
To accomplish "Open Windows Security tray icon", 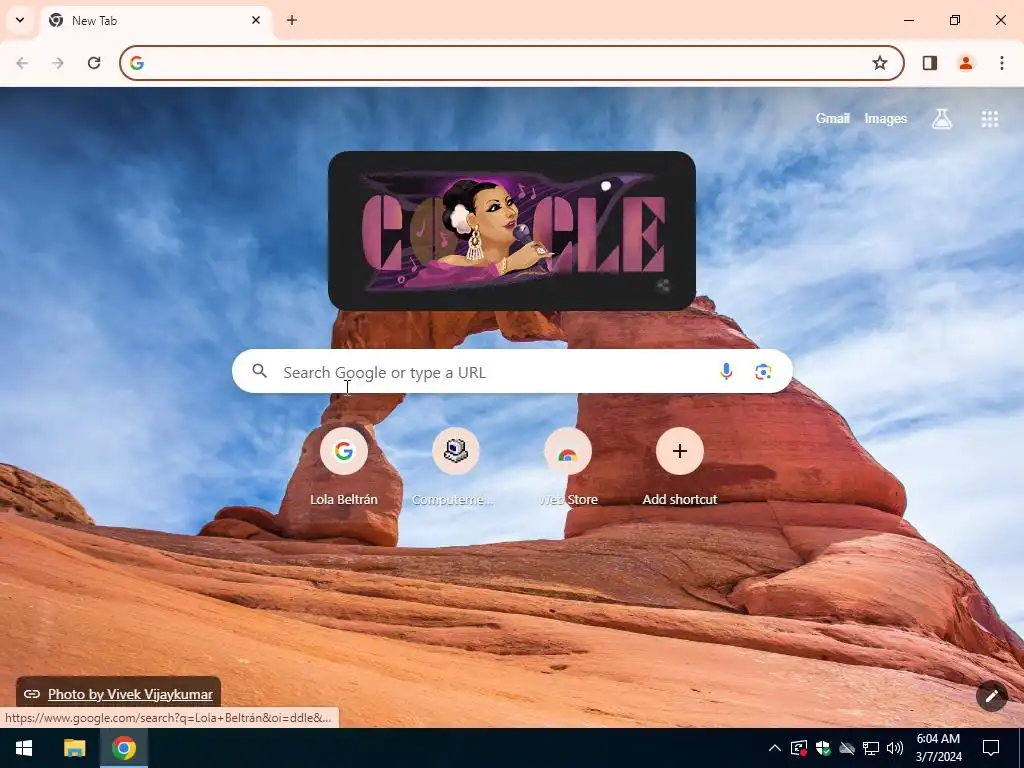I will pyautogui.click(x=823, y=748).
